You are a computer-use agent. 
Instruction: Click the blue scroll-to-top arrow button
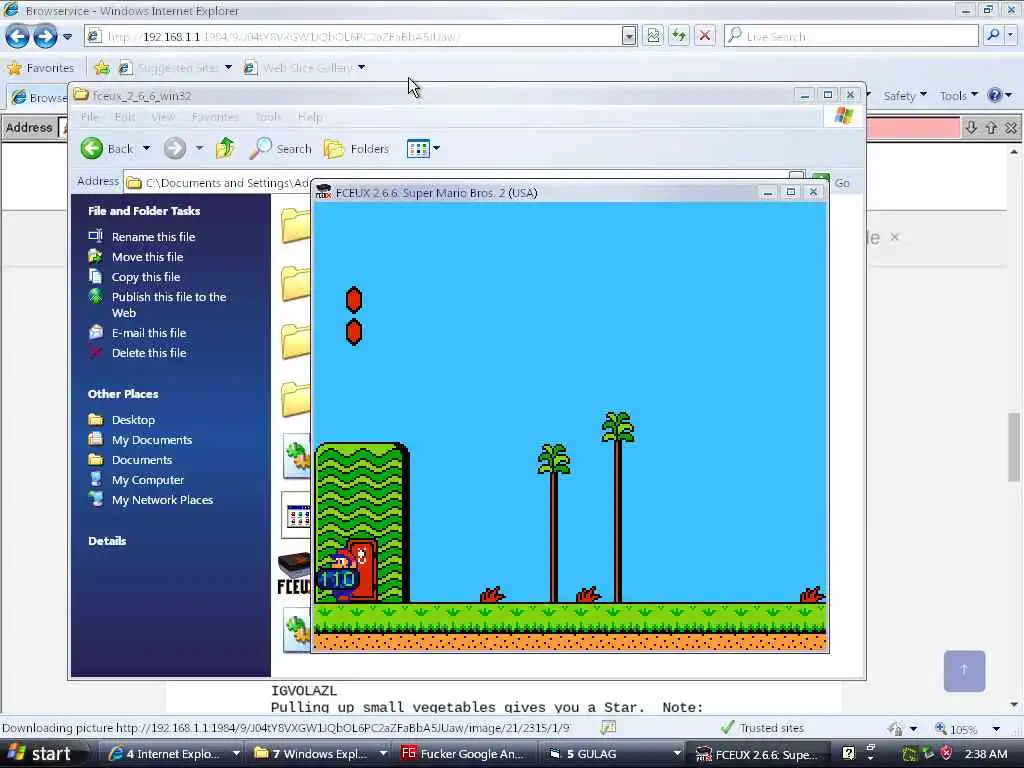964,671
